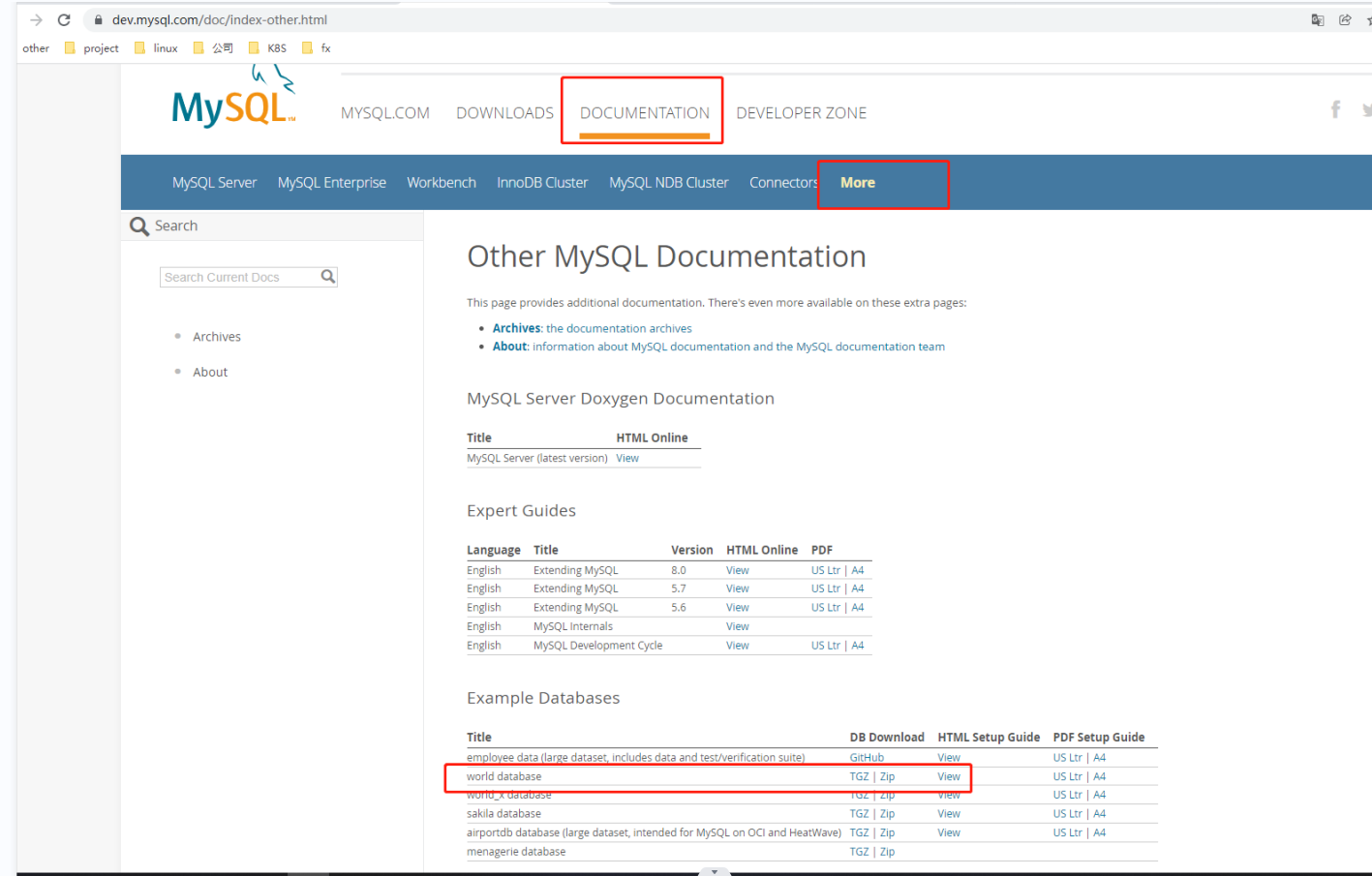Download airportdb database TGZ file
Viewport: 1372px width, 876px height.
coord(860,833)
